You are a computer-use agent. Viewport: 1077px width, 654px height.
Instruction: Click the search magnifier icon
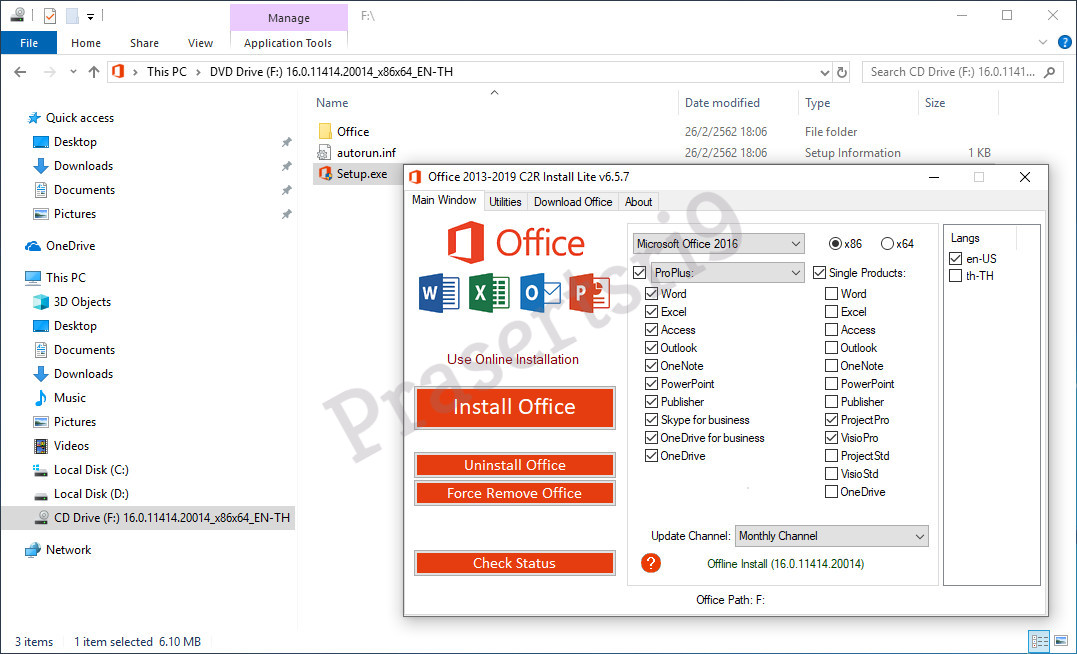pyautogui.click(x=1050, y=72)
